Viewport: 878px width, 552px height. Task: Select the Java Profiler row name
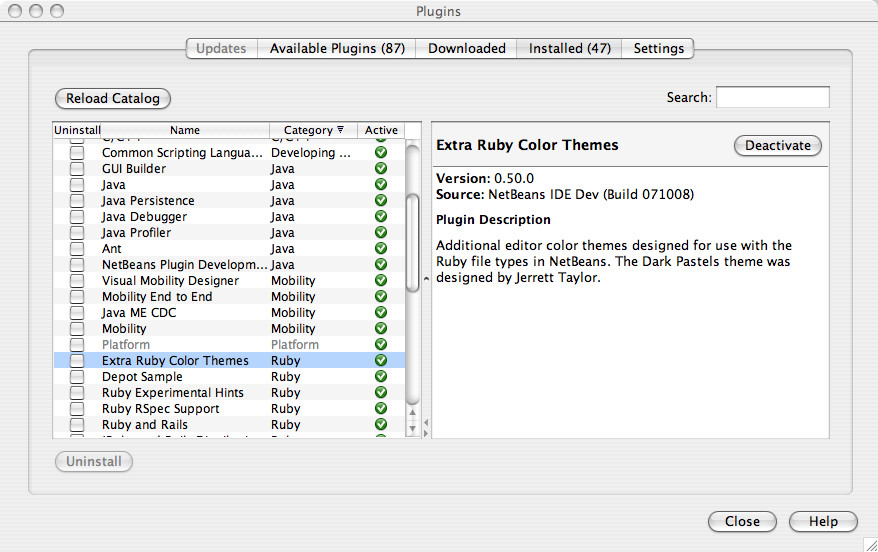[136, 232]
